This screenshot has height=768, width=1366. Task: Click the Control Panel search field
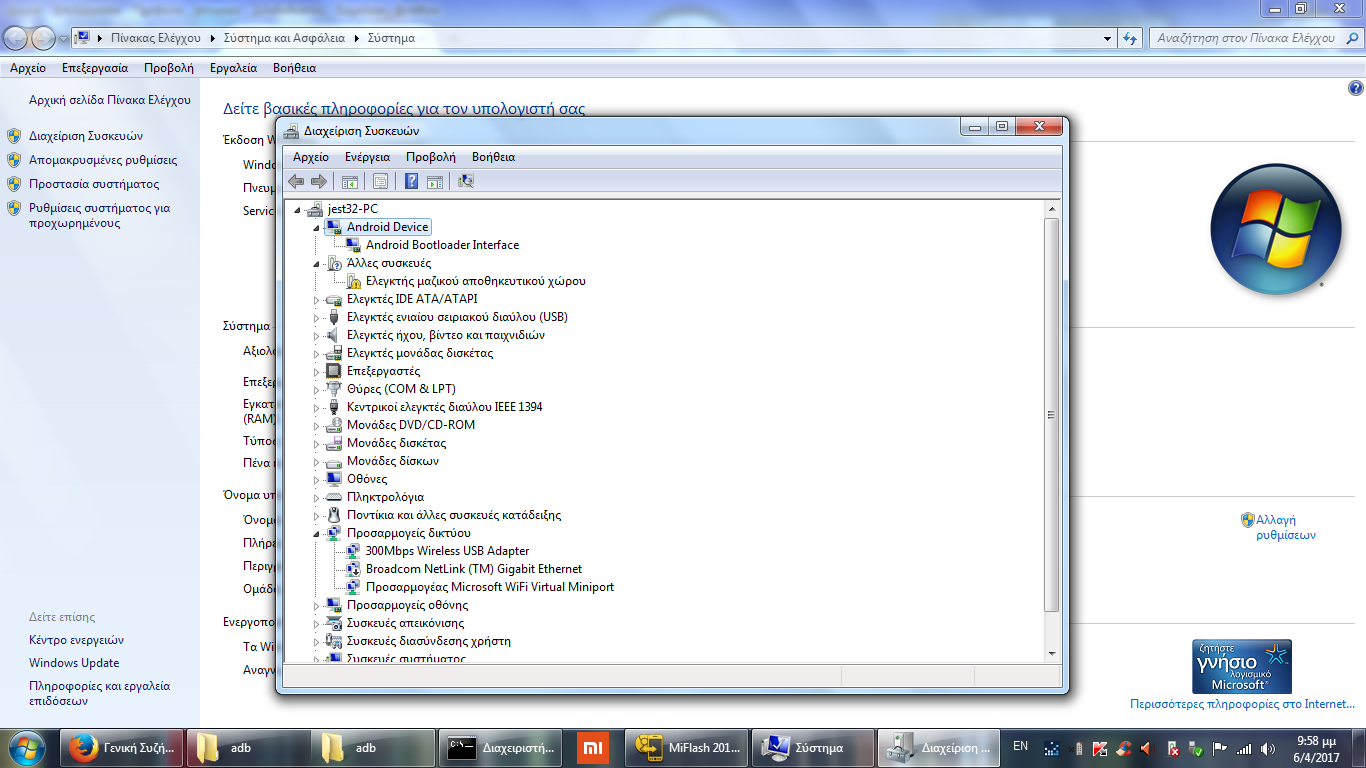point(1245,38)
